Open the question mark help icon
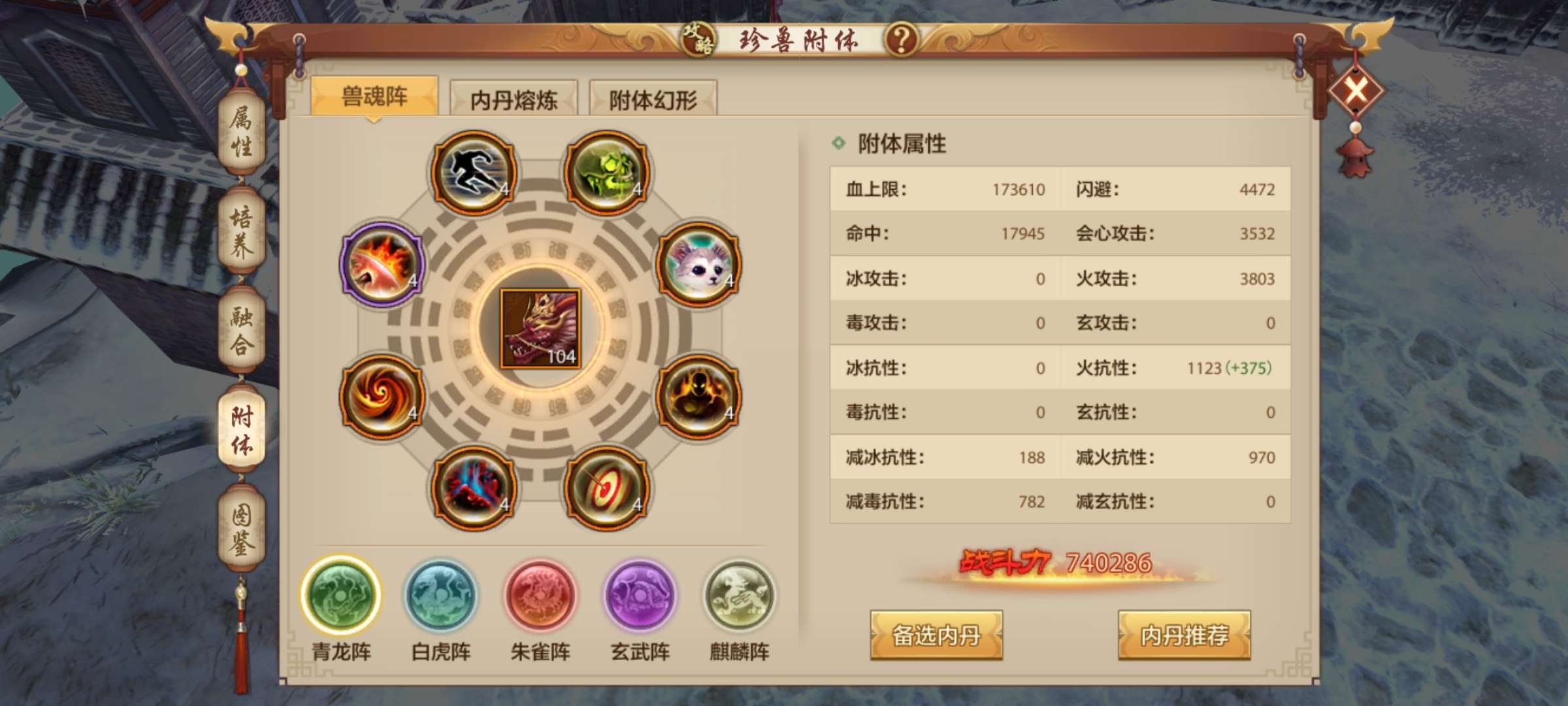This screenshot has height=706, width=1568. [x=902, y=39]
